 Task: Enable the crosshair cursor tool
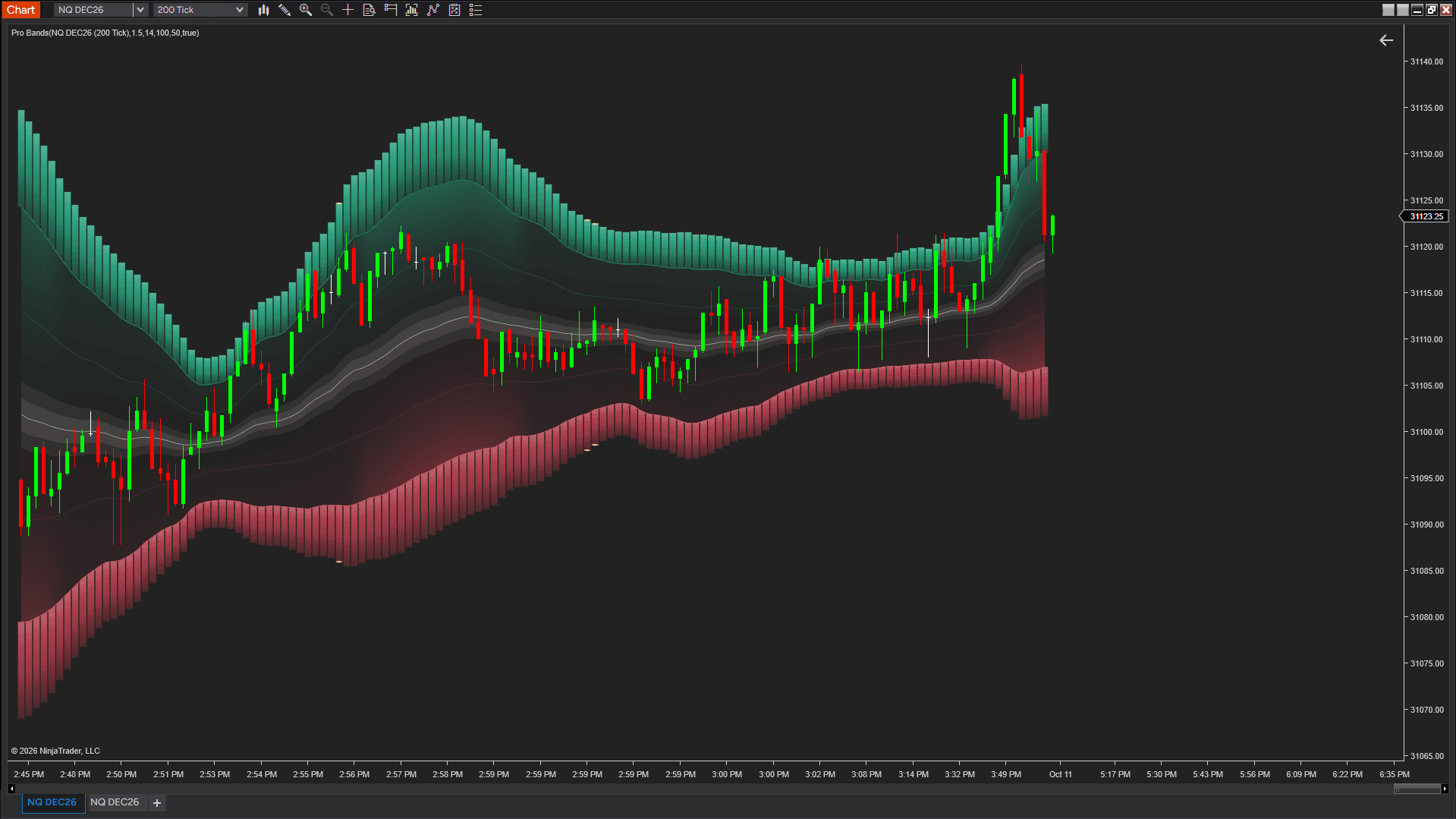(348, 10)
